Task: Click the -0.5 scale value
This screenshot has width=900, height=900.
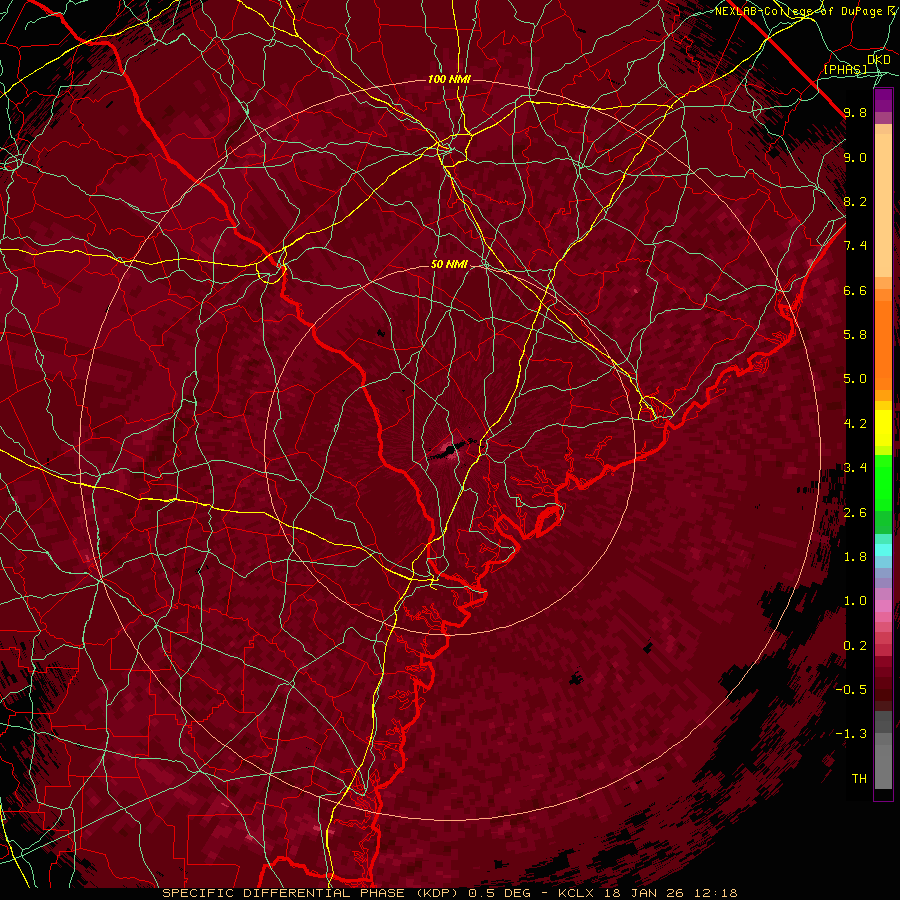Action: (851, 690)
